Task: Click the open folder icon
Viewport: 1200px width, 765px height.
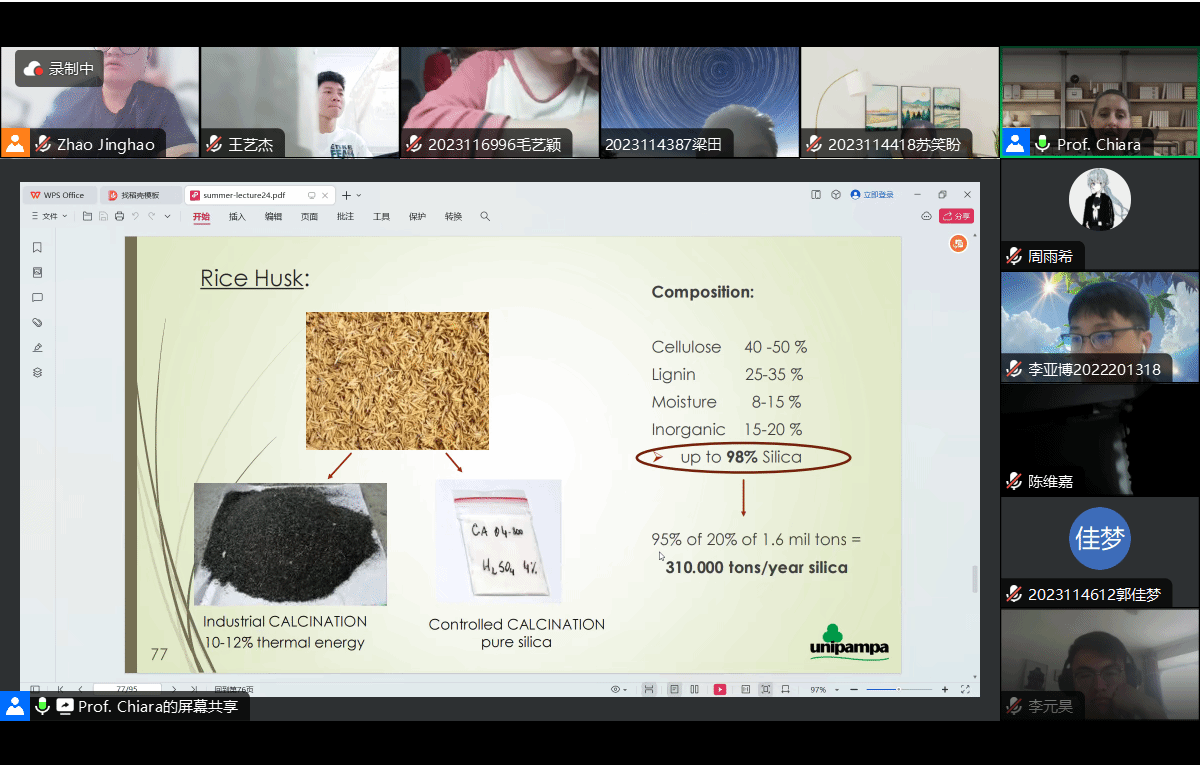Action: [88, 216]
